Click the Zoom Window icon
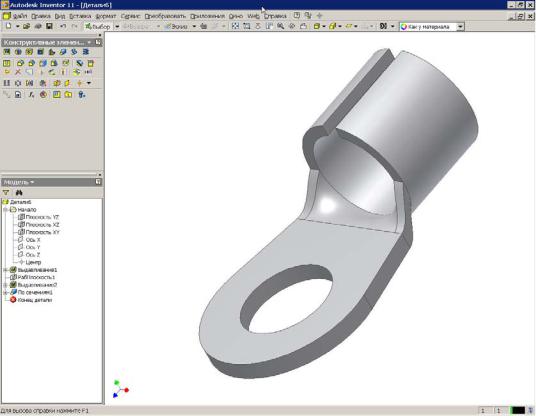 (x=246, y=26)
